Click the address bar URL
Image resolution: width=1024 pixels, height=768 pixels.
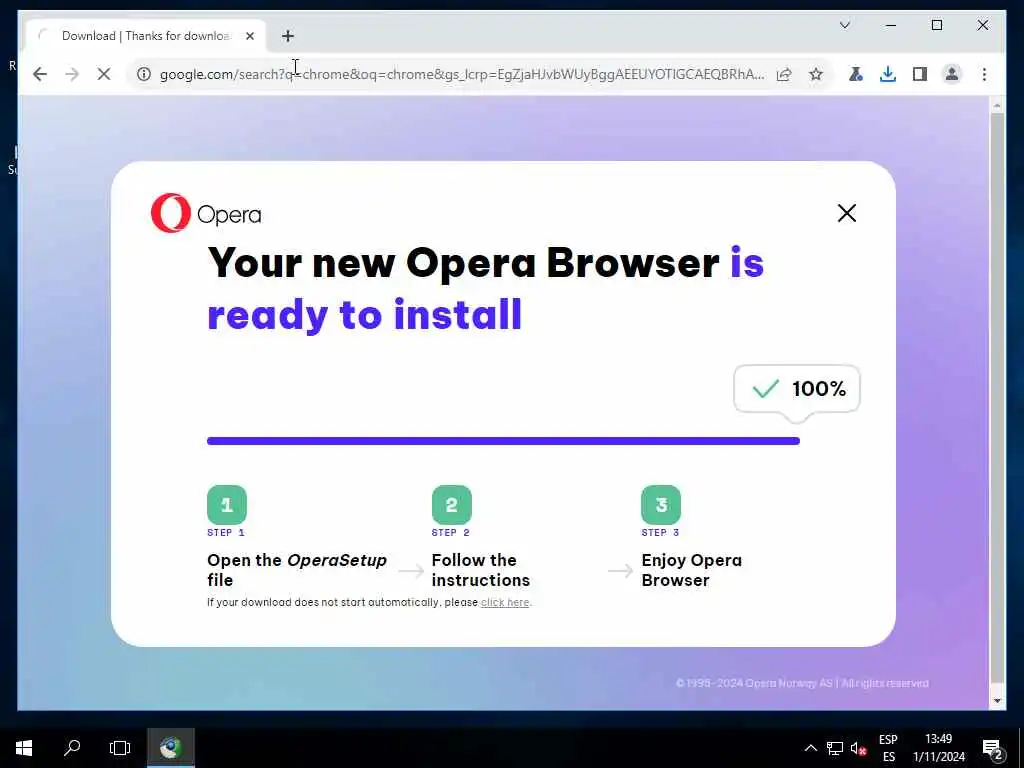pos(461,74)
